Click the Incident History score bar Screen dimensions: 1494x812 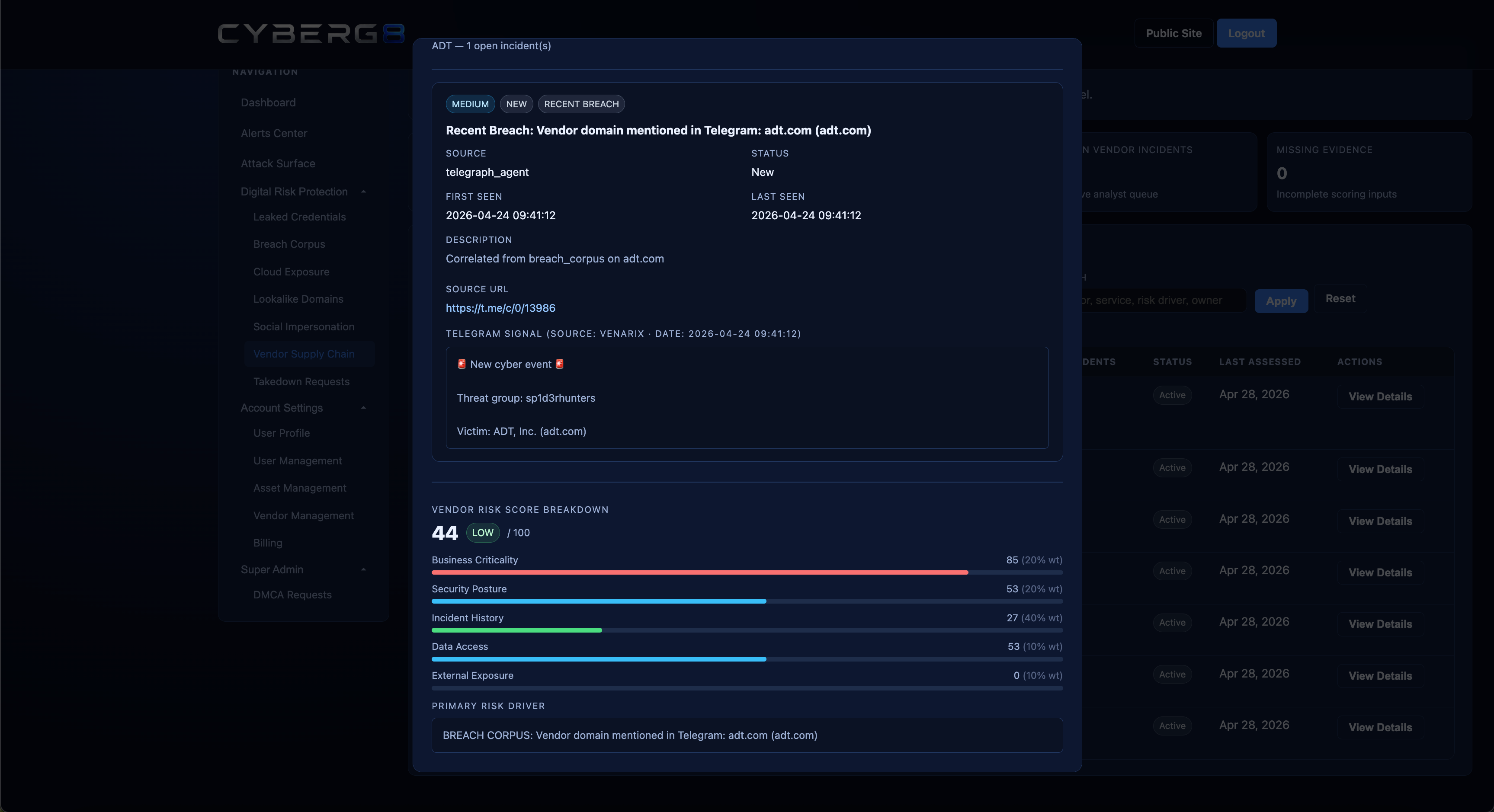[747, 630]
